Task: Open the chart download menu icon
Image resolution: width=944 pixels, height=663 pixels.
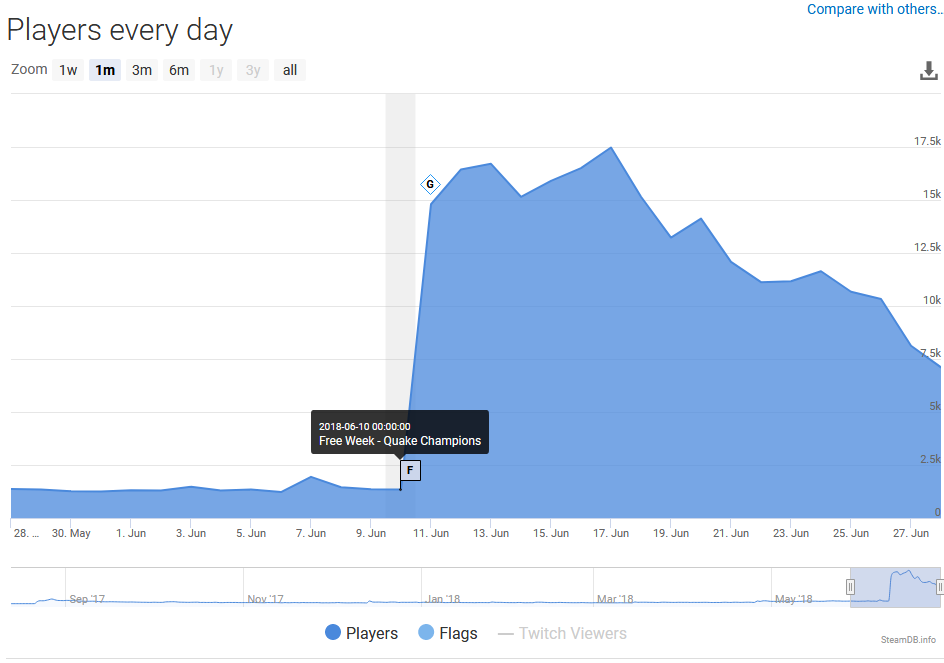Action: click(929, 71)
